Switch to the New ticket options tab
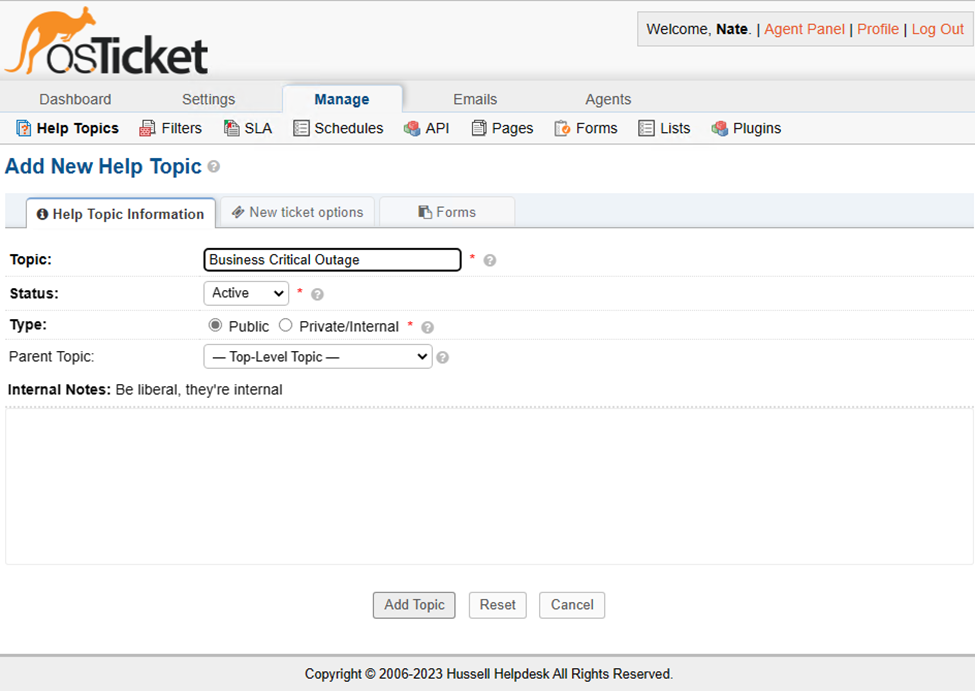Image resolution: width=975 pixels, height=691 pixels. [x=297, y=212]
